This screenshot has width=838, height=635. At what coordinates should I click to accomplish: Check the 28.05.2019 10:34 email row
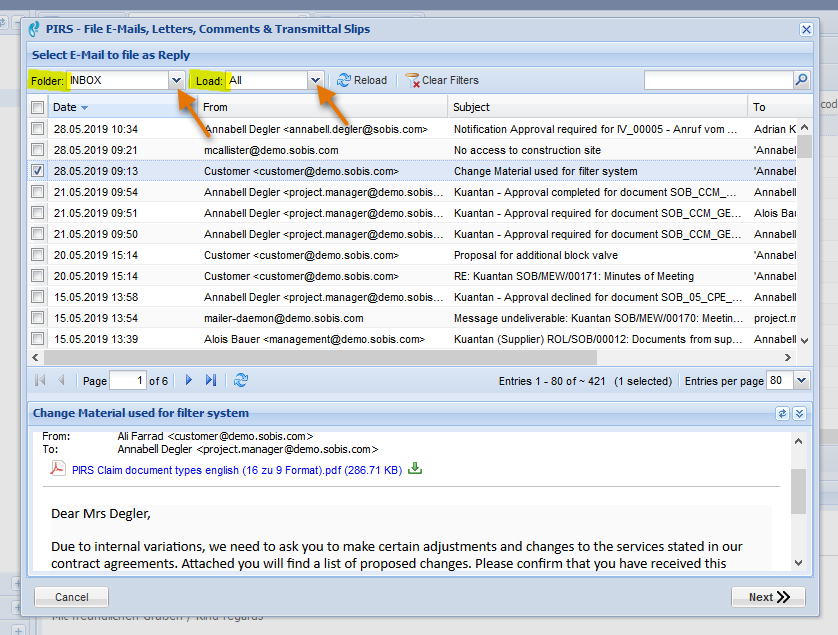[x=37, y=129]
